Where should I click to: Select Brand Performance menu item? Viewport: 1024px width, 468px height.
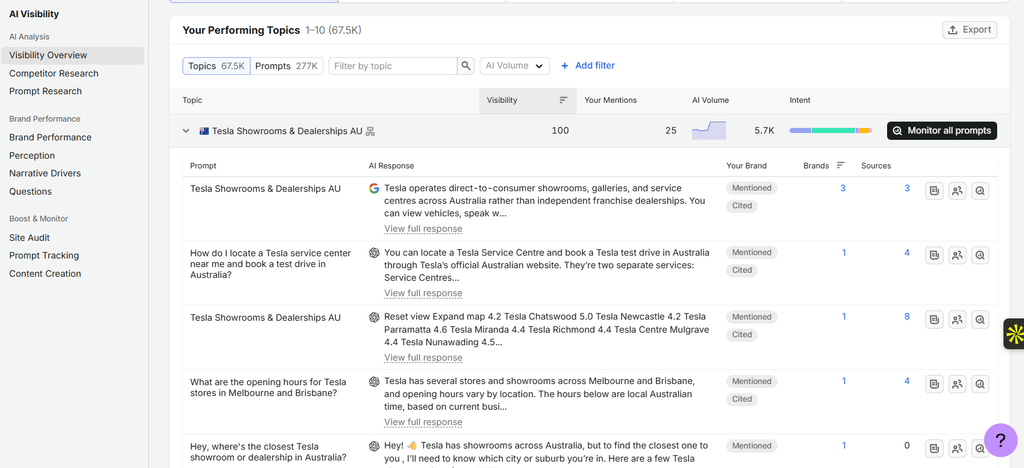(50, 138)
